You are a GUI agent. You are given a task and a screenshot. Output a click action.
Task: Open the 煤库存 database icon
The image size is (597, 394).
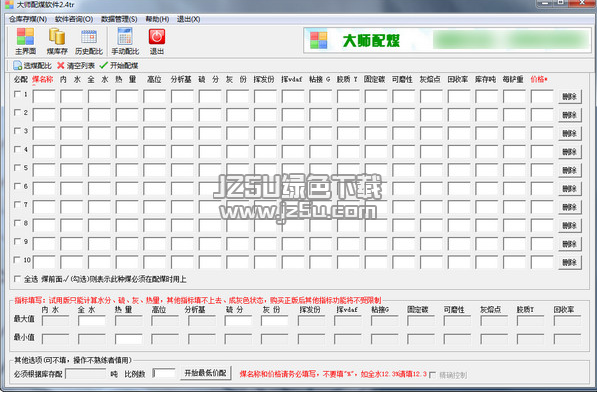click(x=57, y=37)
